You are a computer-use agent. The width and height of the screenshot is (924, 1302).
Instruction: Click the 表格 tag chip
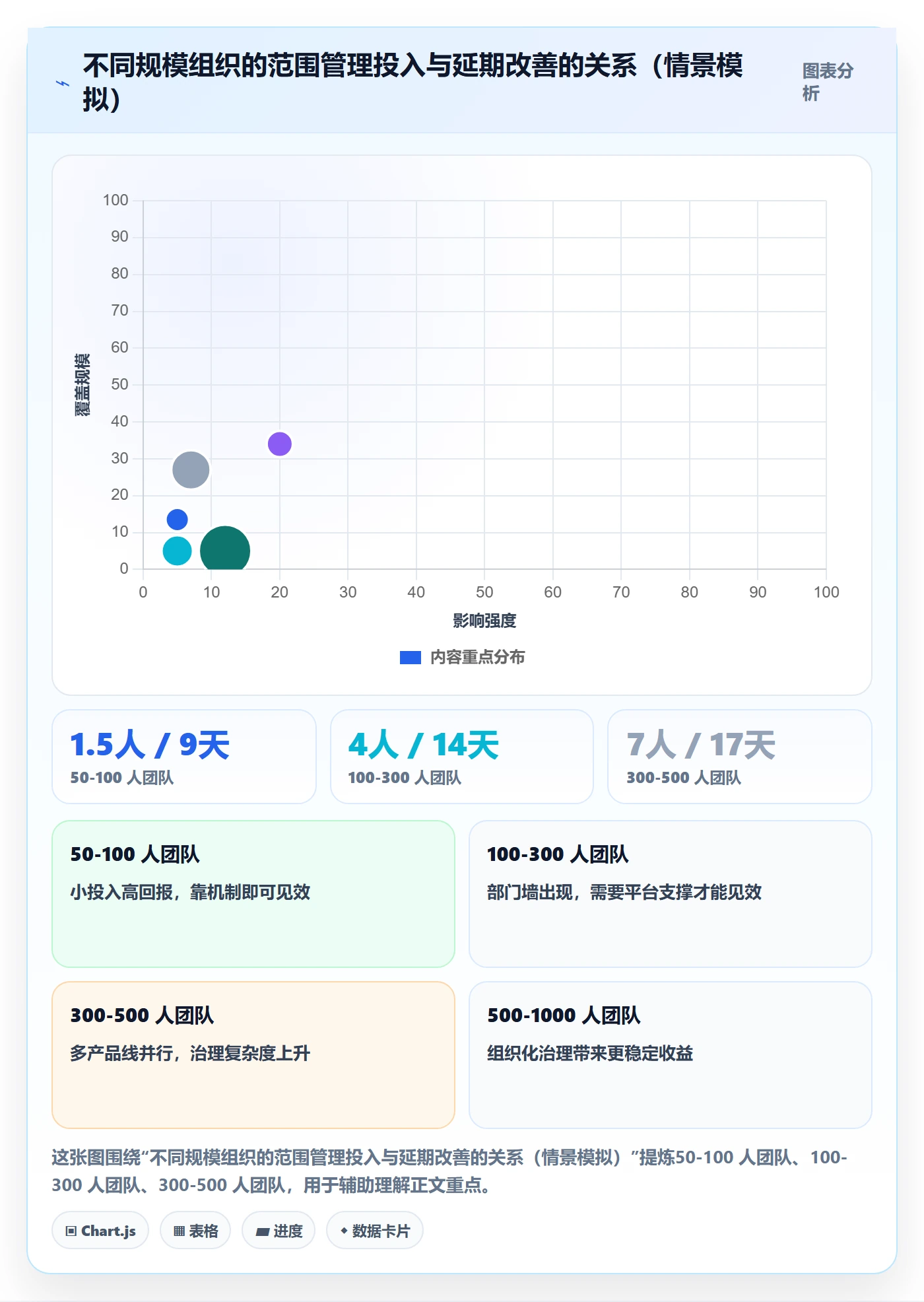[195, 1231]
